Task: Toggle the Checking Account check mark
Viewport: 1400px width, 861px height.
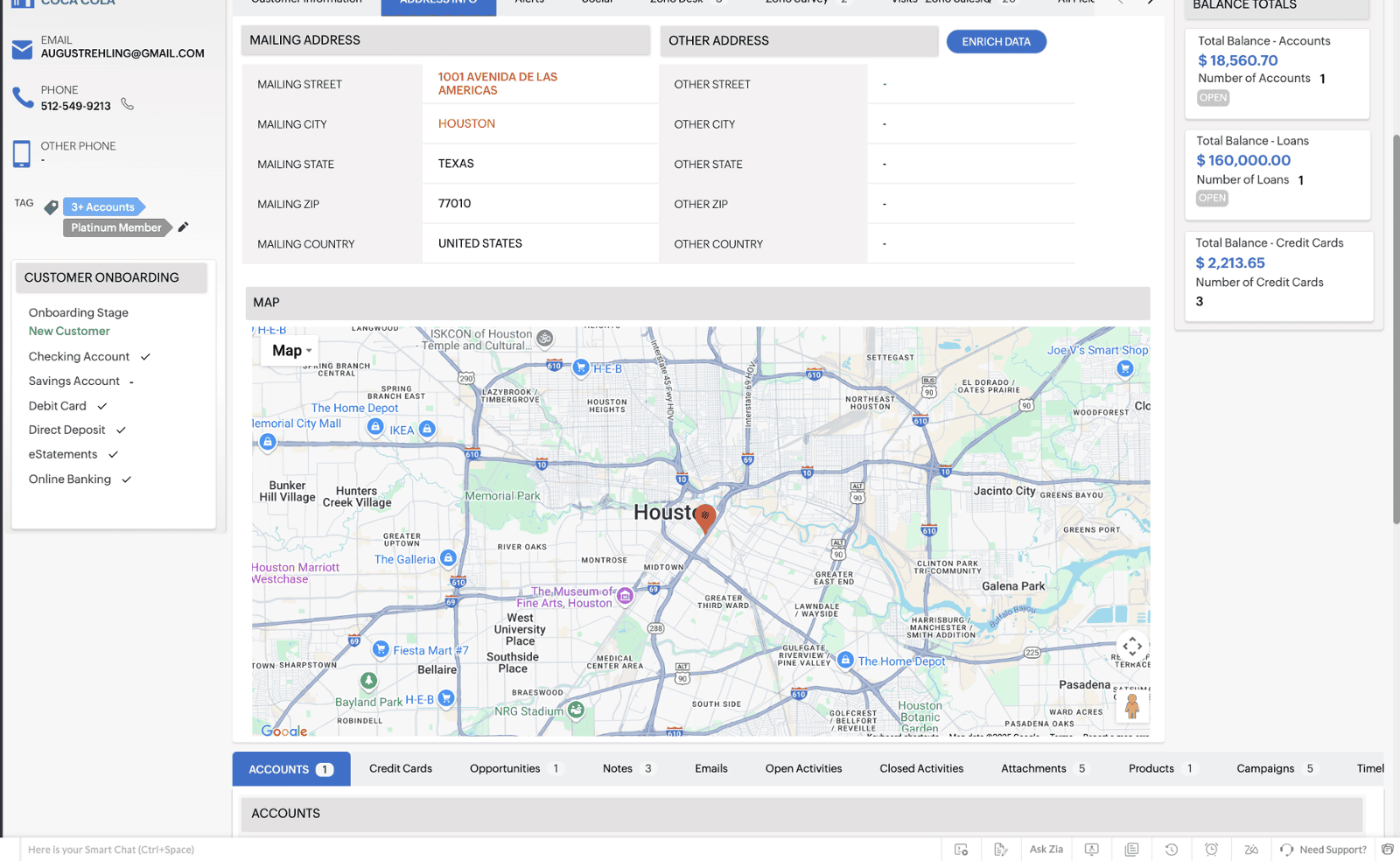Action: point(145,357)
